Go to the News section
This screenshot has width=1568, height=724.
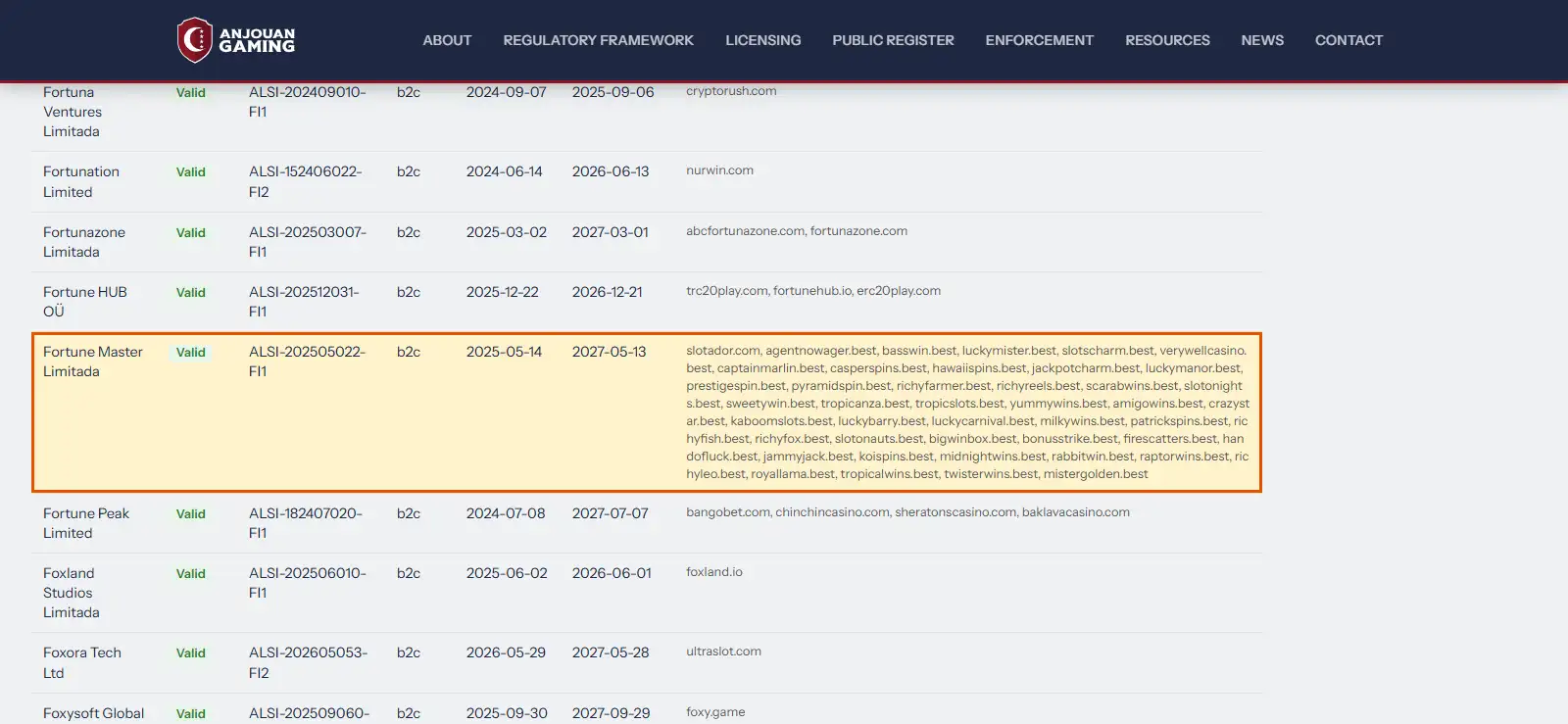point(1262,40)
